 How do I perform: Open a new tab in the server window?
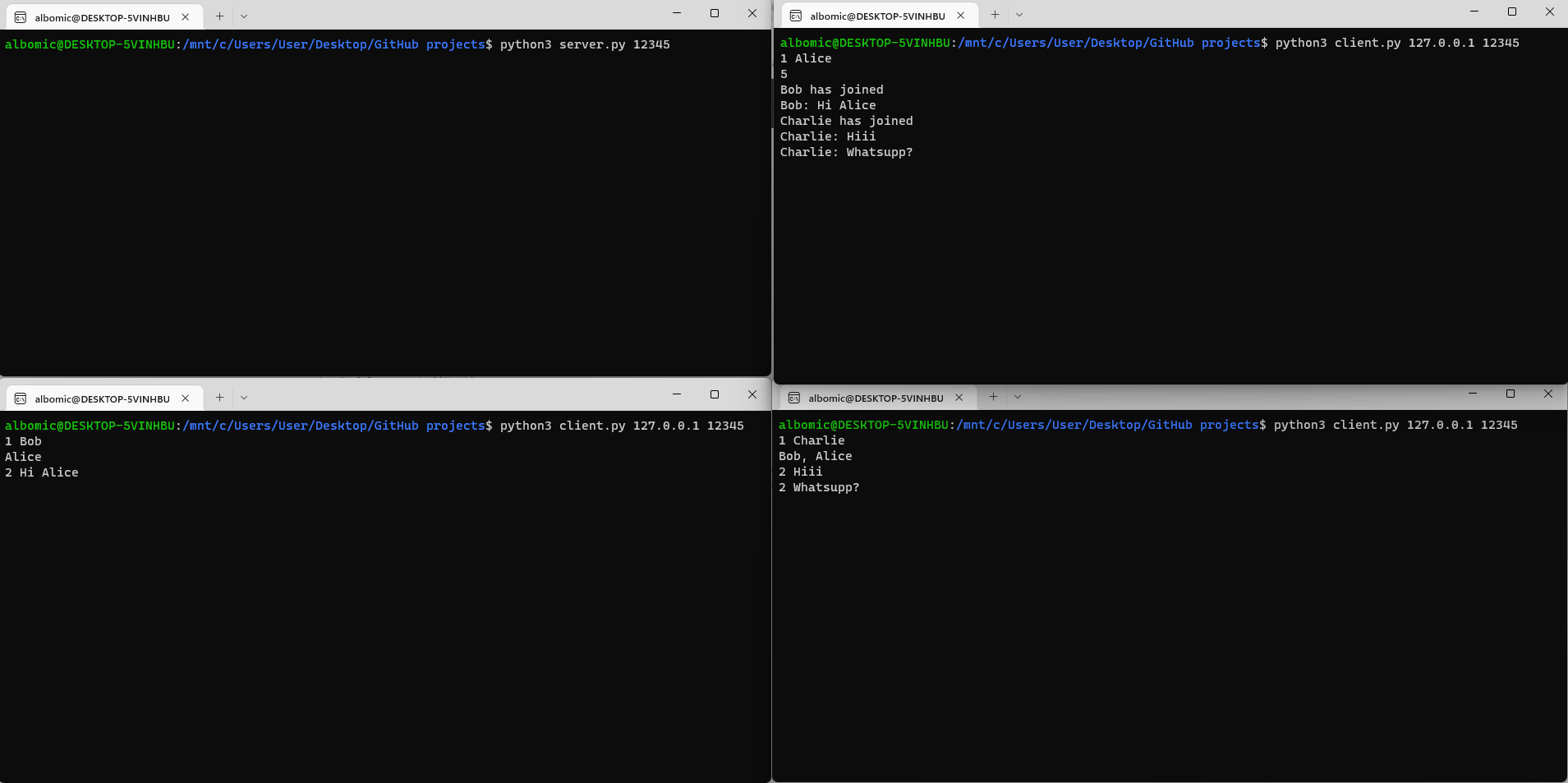(x=219, y=16)
